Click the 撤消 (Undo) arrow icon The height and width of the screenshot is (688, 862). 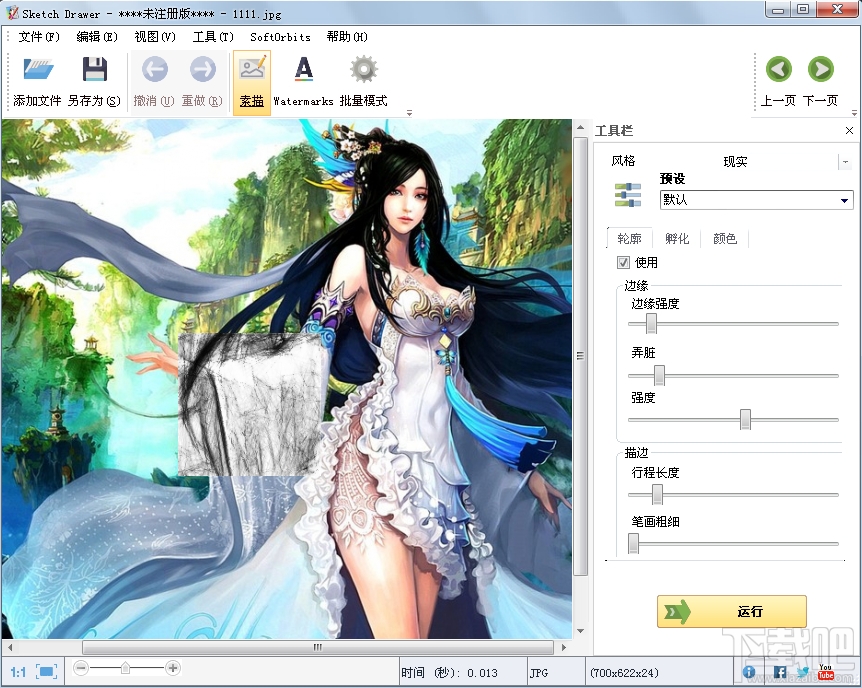click(154, 69)
